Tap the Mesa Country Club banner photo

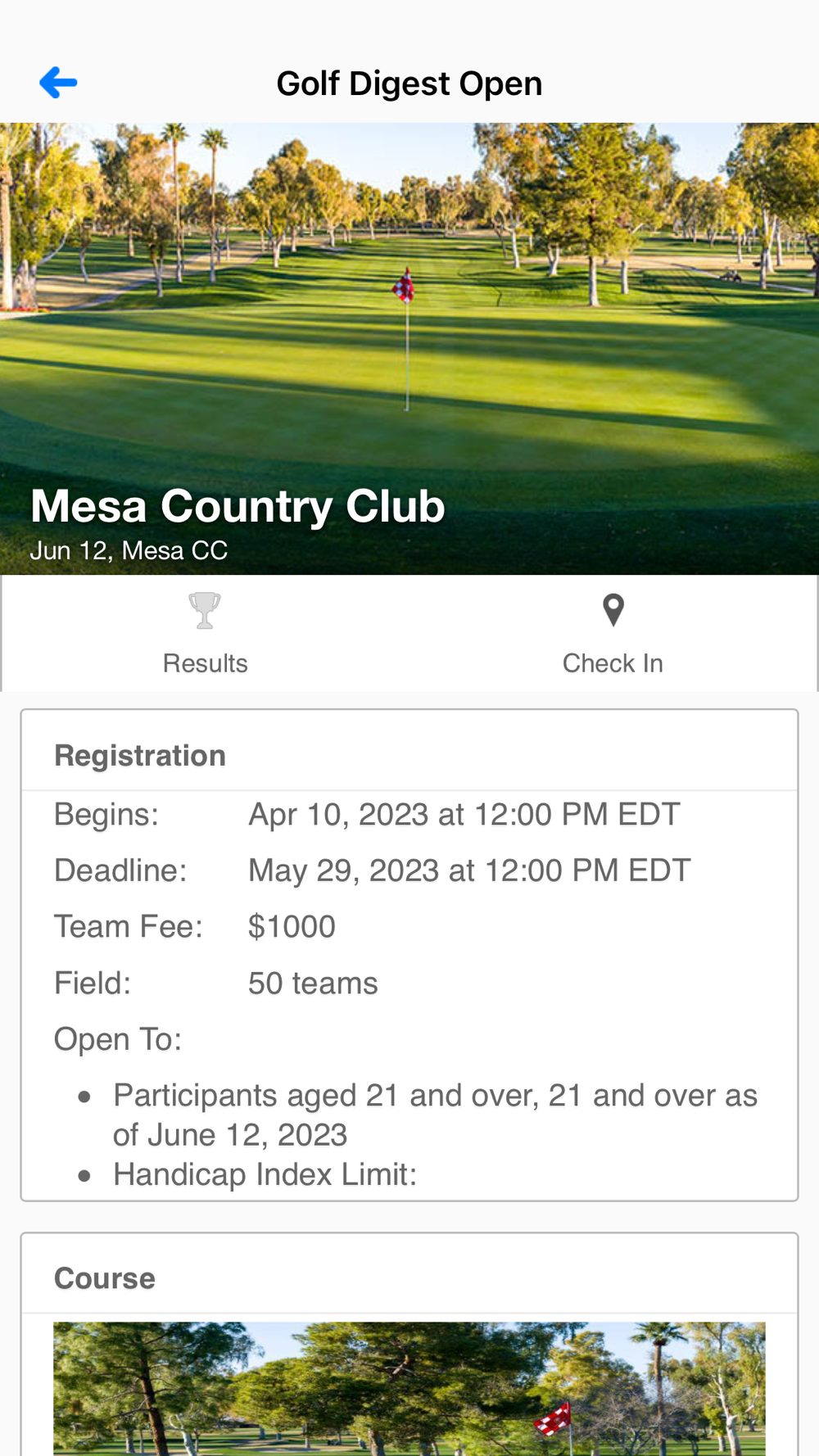coord(409,349)
